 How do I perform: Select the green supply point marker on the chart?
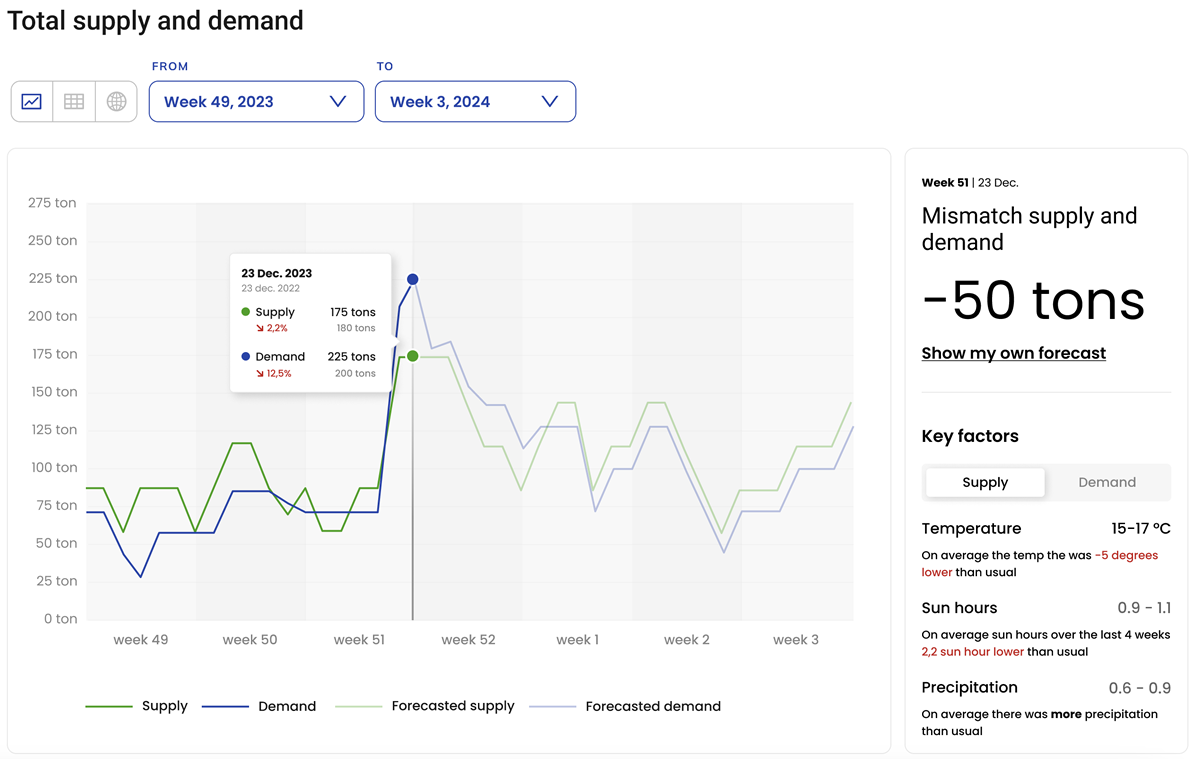point(413,356)
